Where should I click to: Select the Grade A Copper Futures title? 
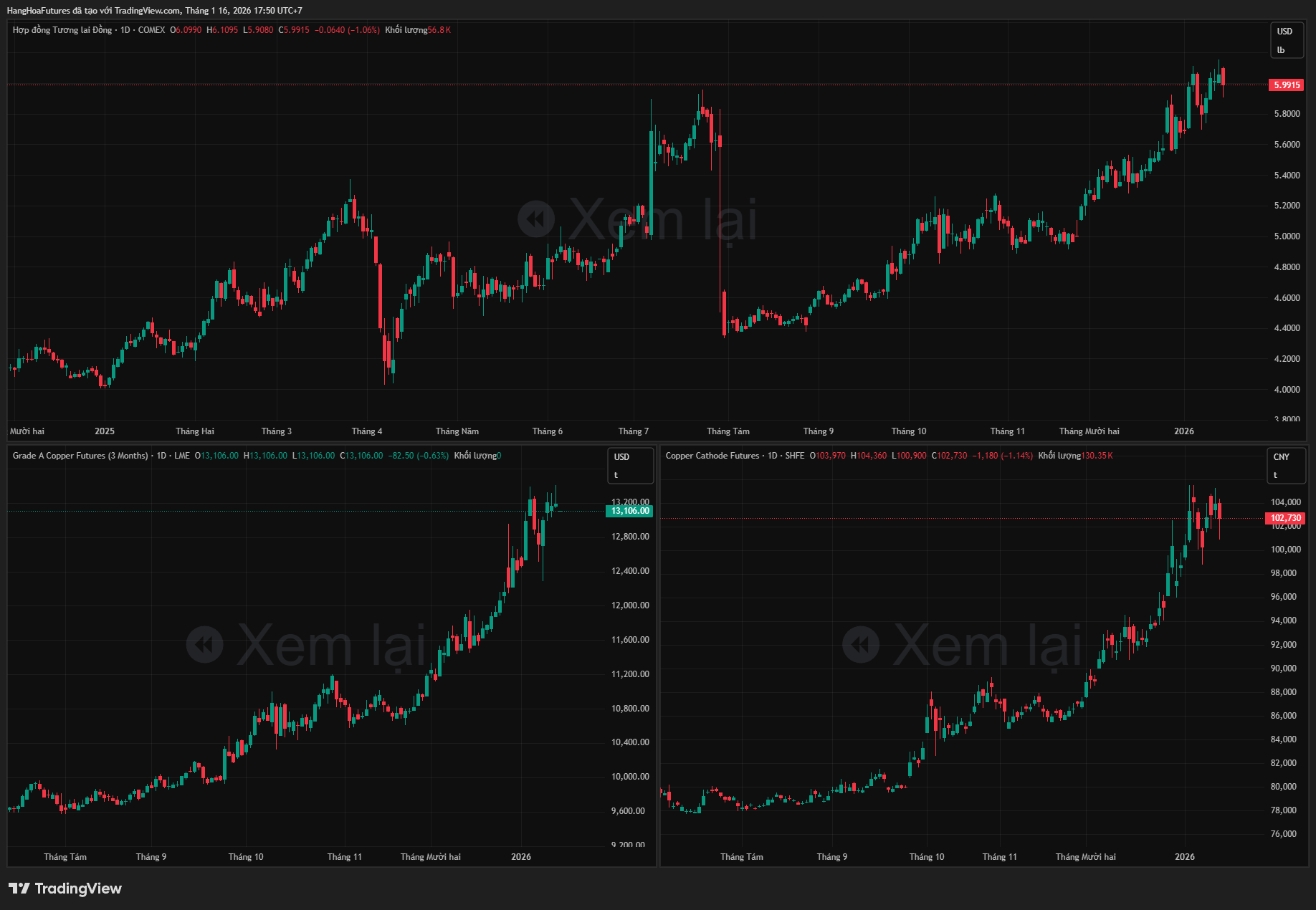pos(80,456)
